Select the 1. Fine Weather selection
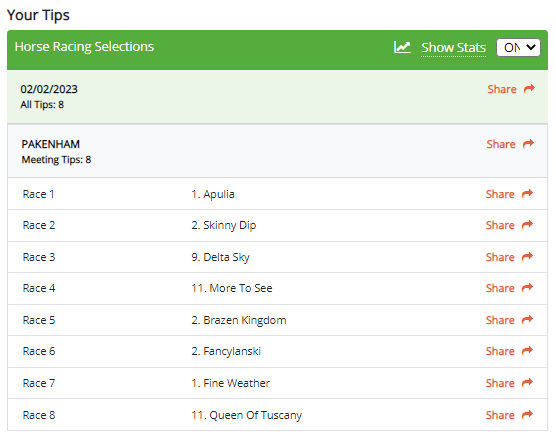 (230, 383)
